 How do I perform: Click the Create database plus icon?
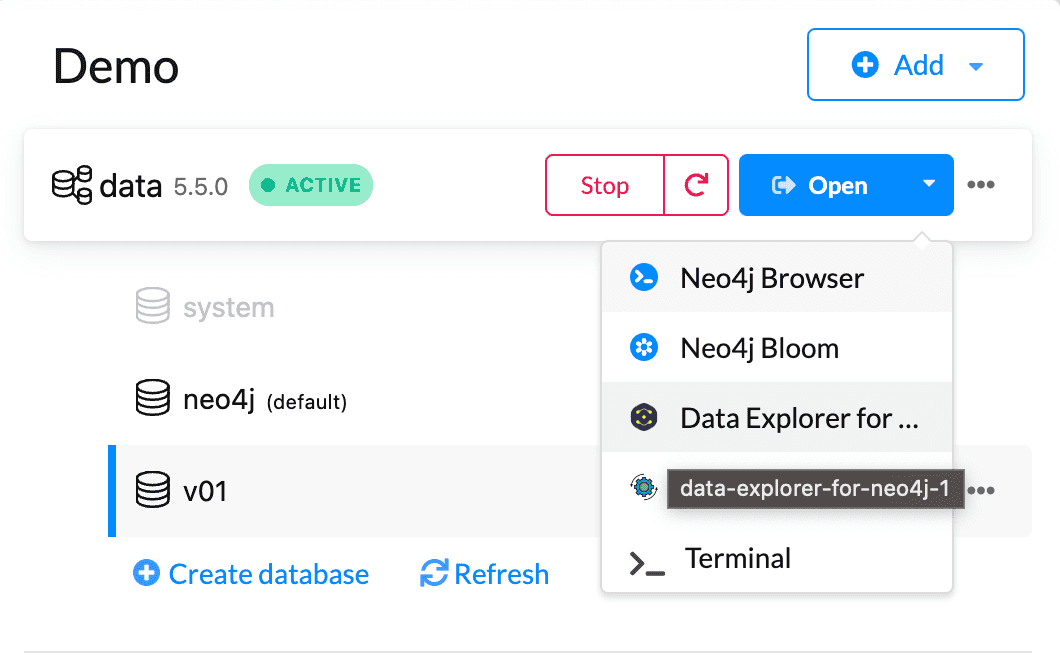tap(146, 573)
